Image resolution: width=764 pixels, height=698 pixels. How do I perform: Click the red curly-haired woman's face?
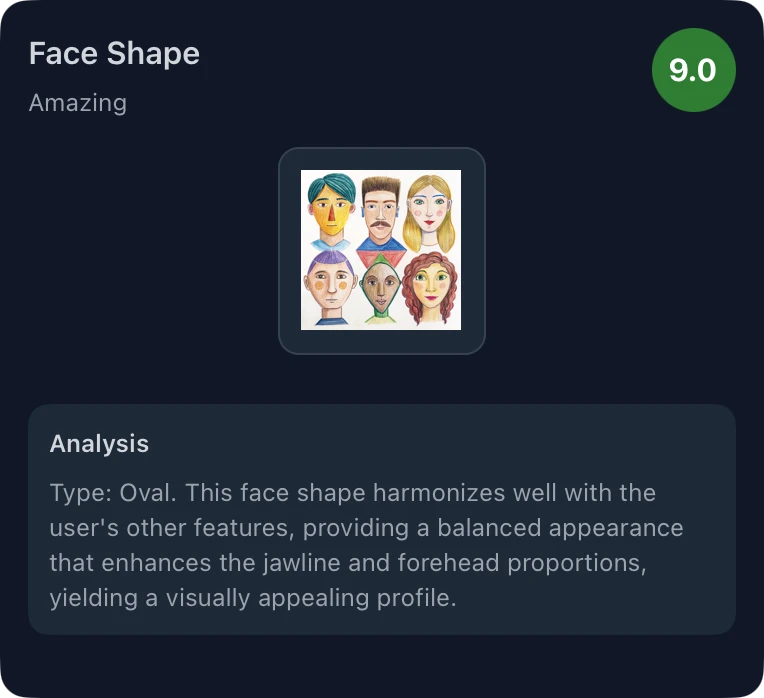432,287
